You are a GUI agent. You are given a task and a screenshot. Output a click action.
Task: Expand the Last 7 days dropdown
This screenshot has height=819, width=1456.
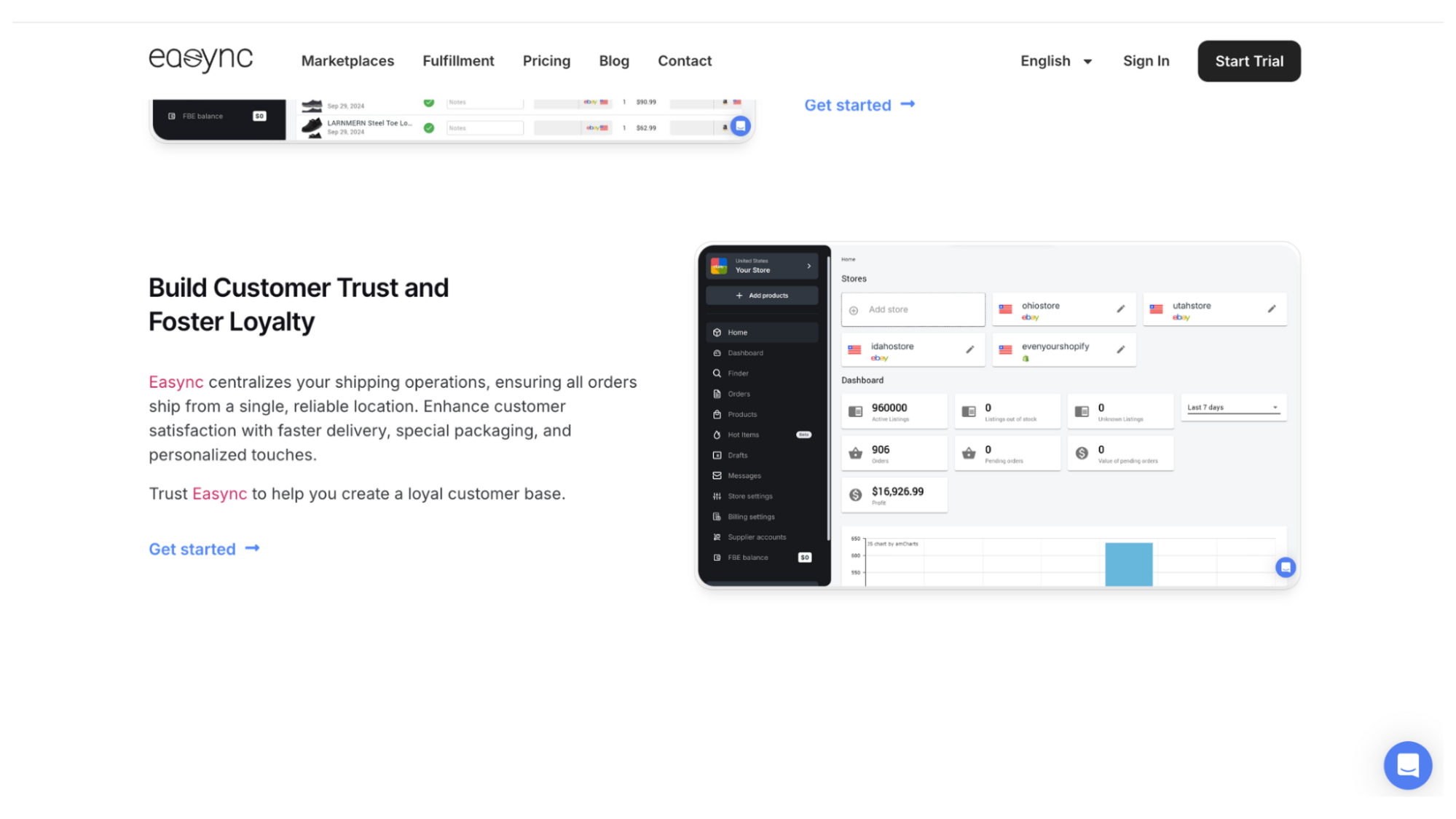click(1233, 408)
